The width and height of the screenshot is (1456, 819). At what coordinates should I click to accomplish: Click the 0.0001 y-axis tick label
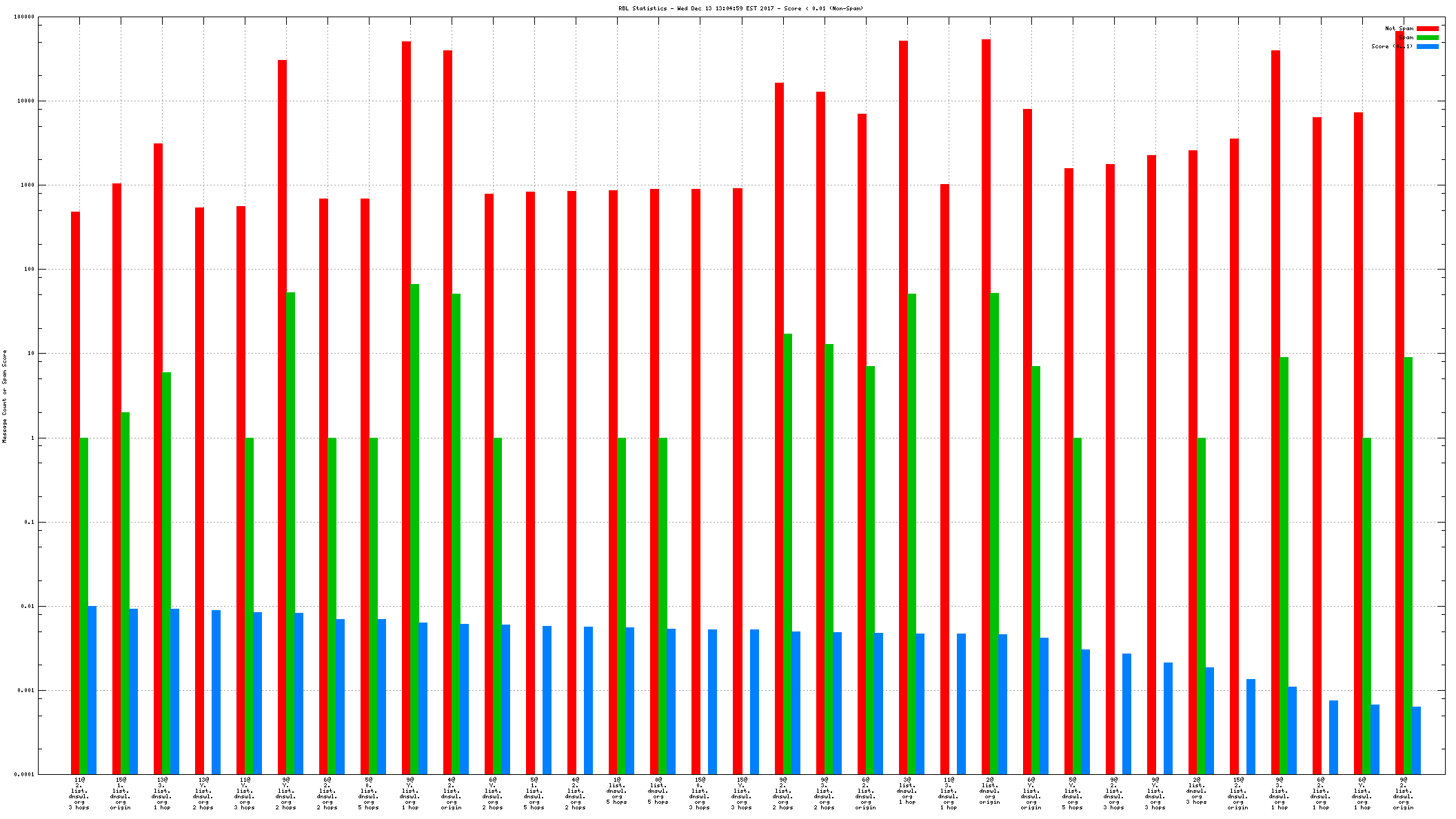24,774
